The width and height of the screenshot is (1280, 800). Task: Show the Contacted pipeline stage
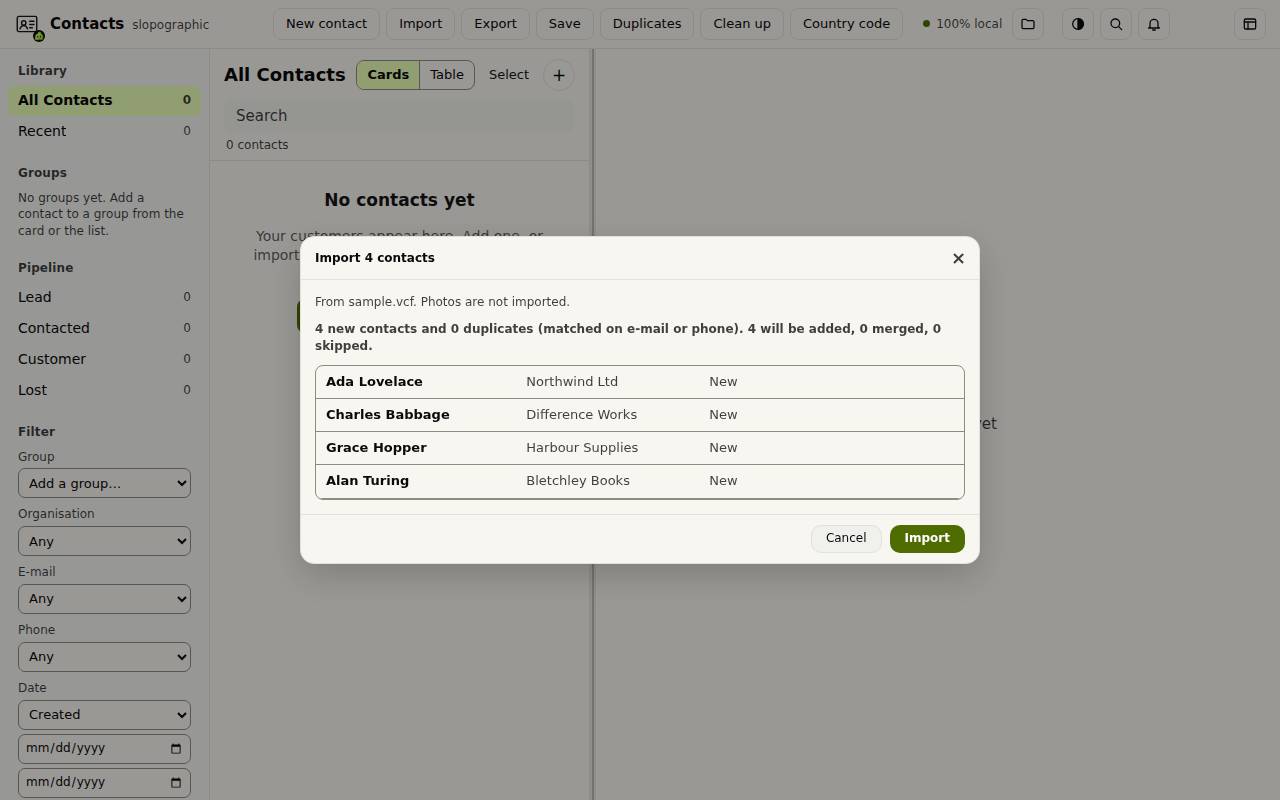pos(104,328)
